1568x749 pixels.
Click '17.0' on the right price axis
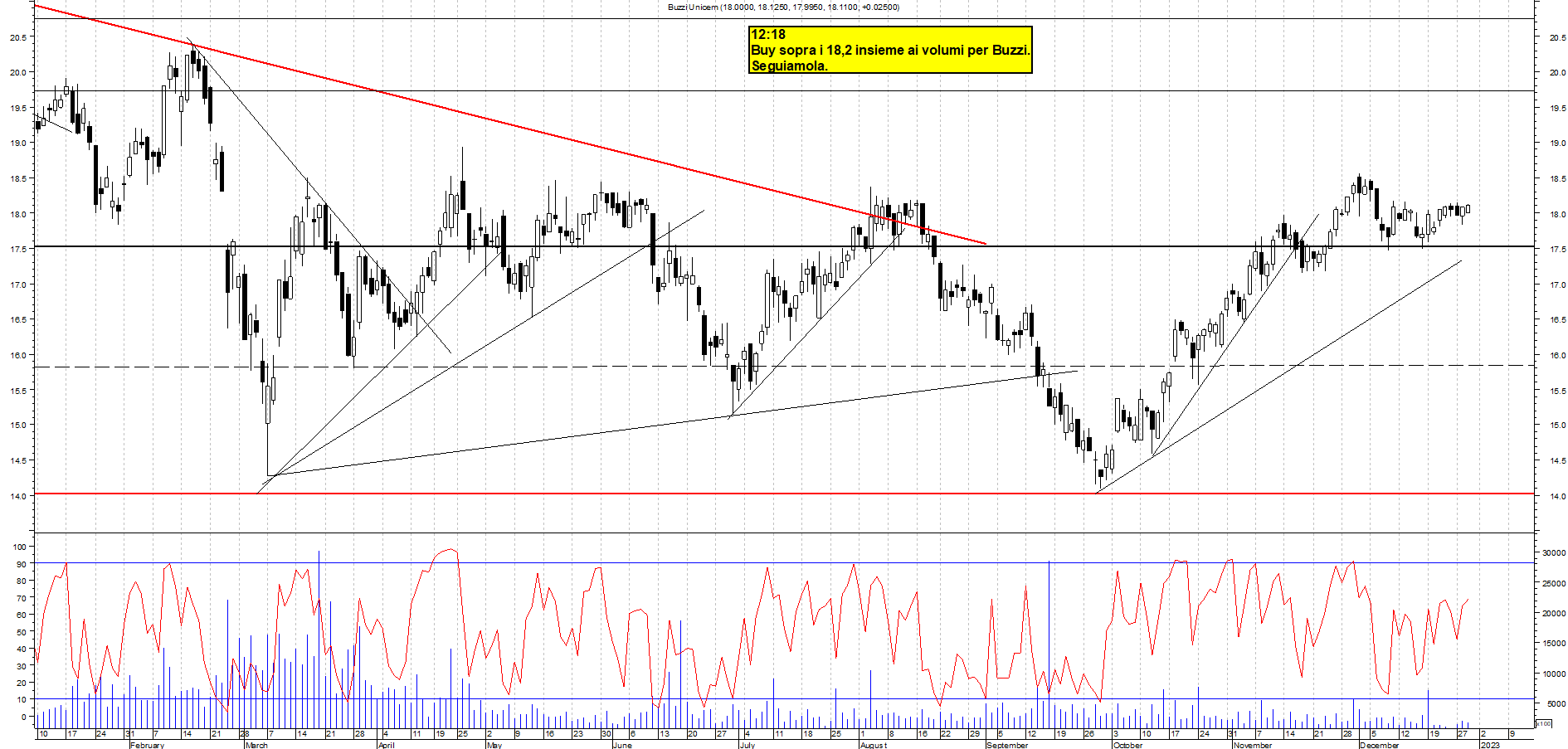(1557, 285)
